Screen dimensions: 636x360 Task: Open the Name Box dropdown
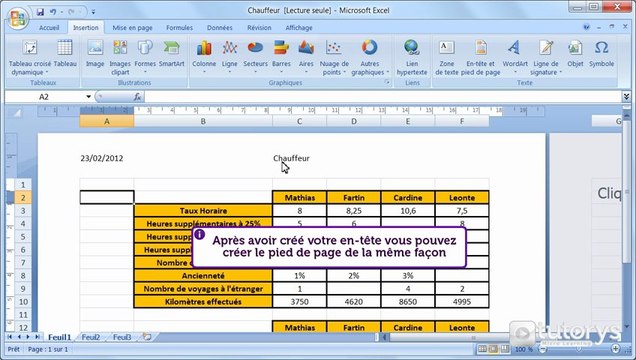pos(88,97)
